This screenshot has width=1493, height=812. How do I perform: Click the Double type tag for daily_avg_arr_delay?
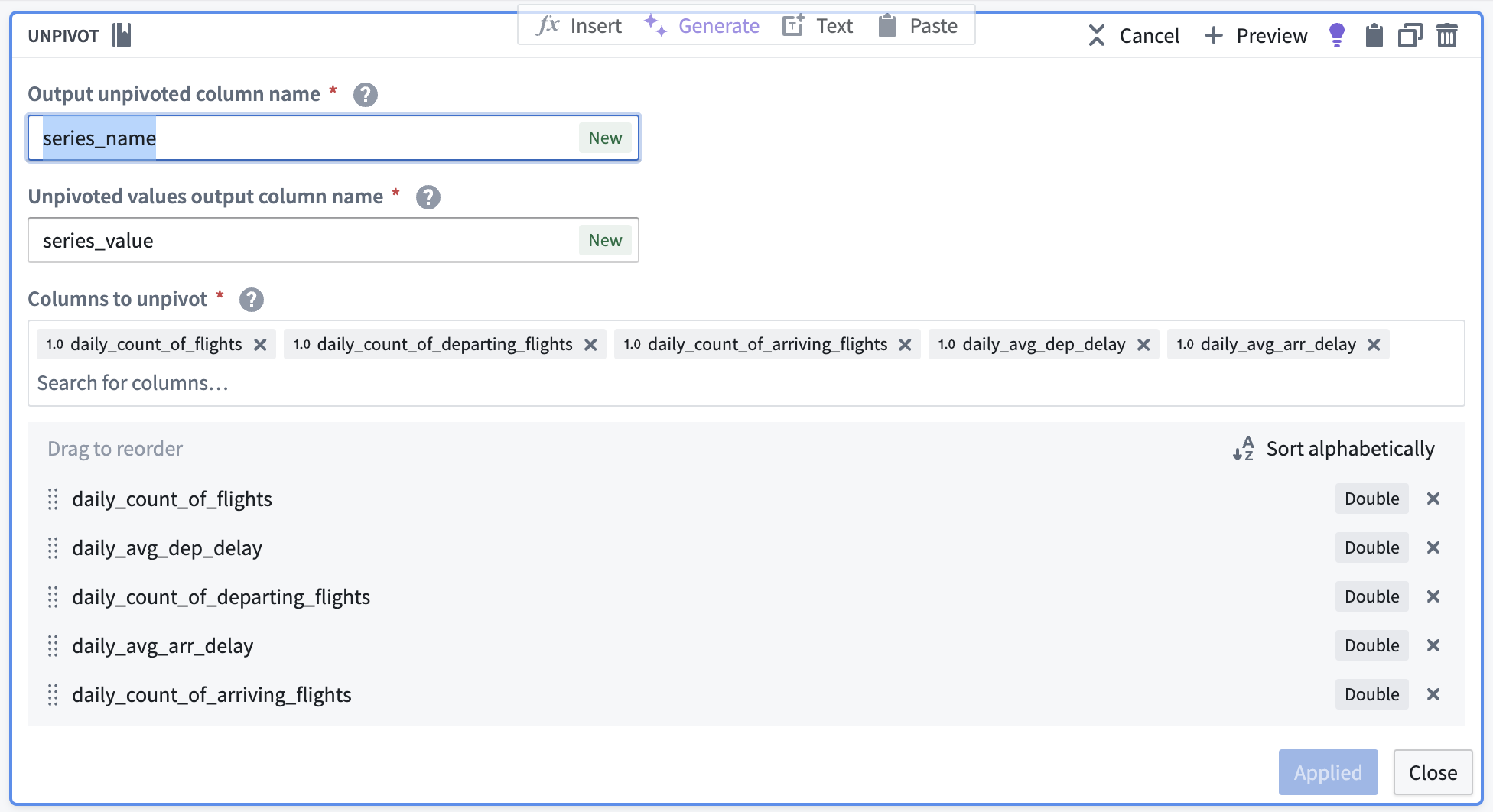1372,645
